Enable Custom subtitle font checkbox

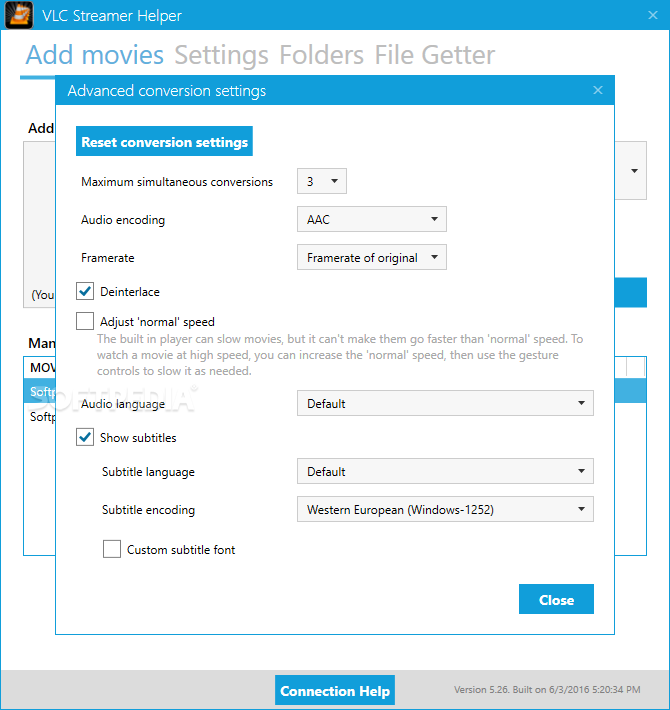point(111,549)
